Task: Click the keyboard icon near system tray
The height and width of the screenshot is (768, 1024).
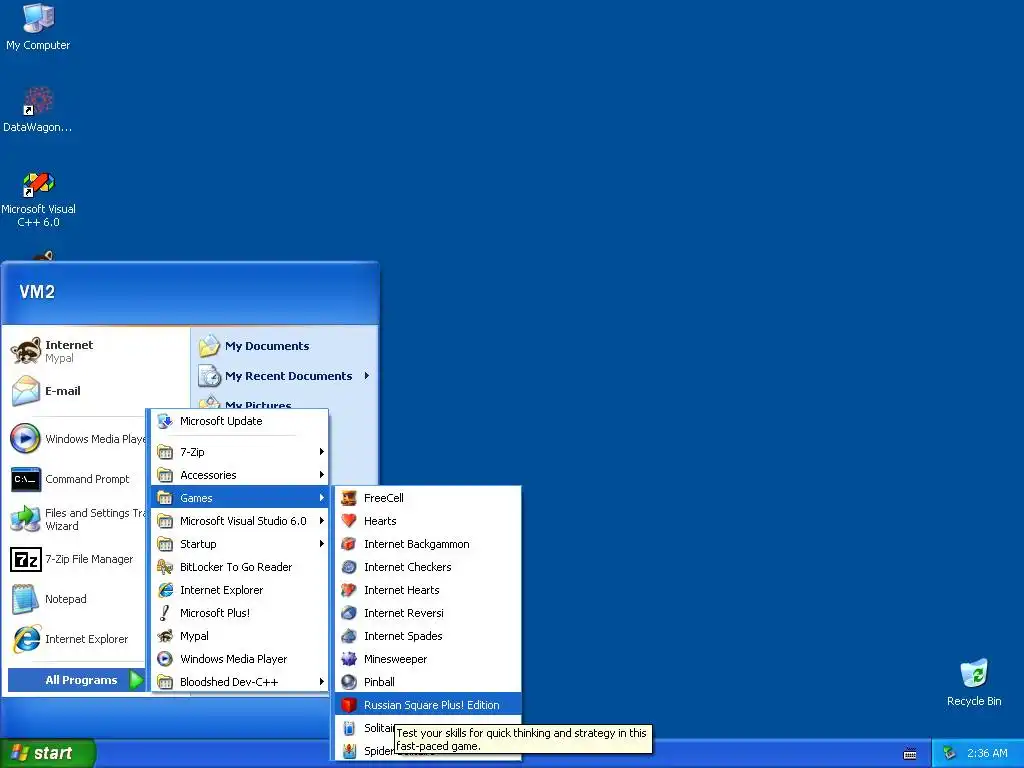Action: (x=910, y=754)
